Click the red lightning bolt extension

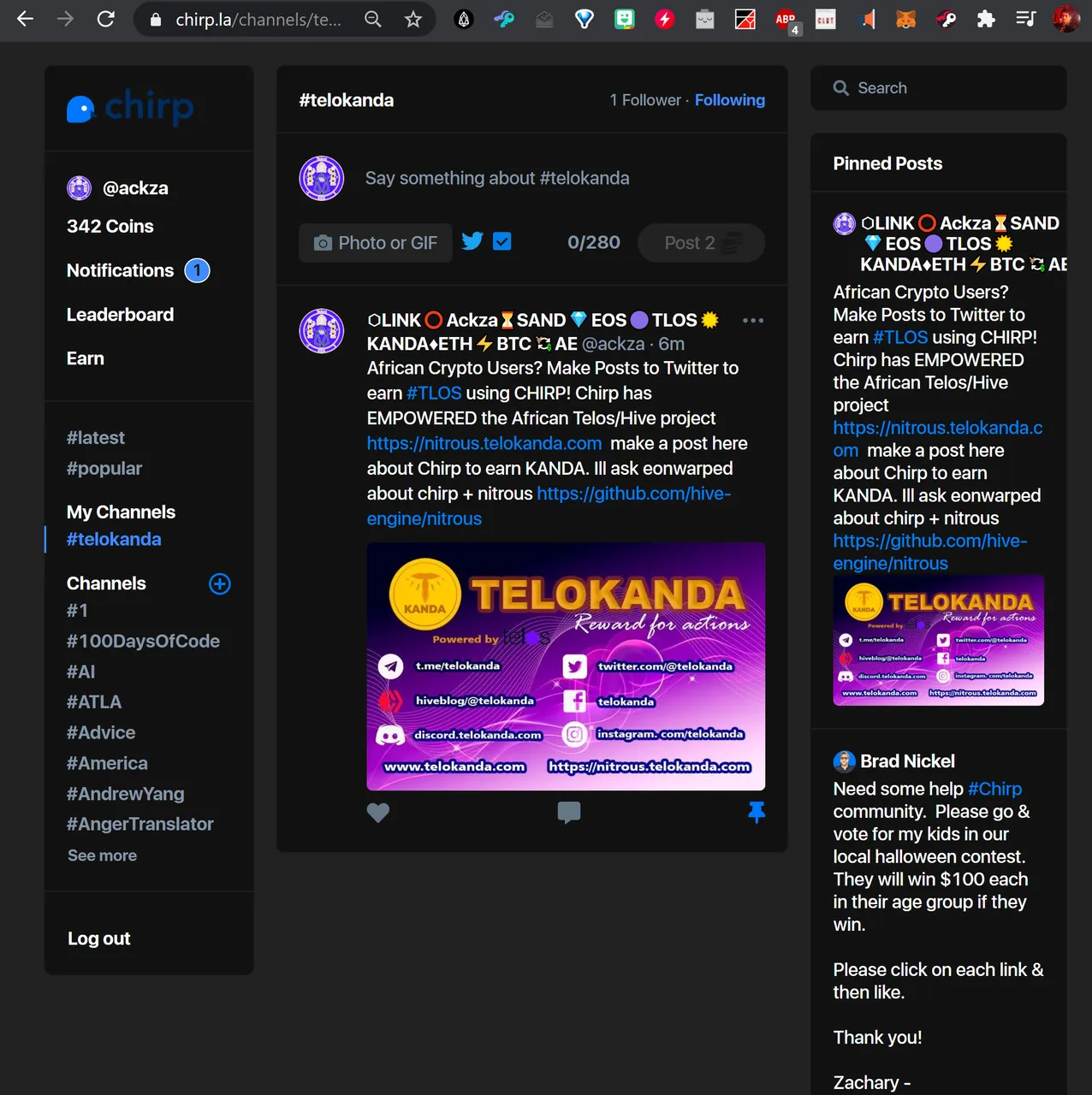click(664, 19)
